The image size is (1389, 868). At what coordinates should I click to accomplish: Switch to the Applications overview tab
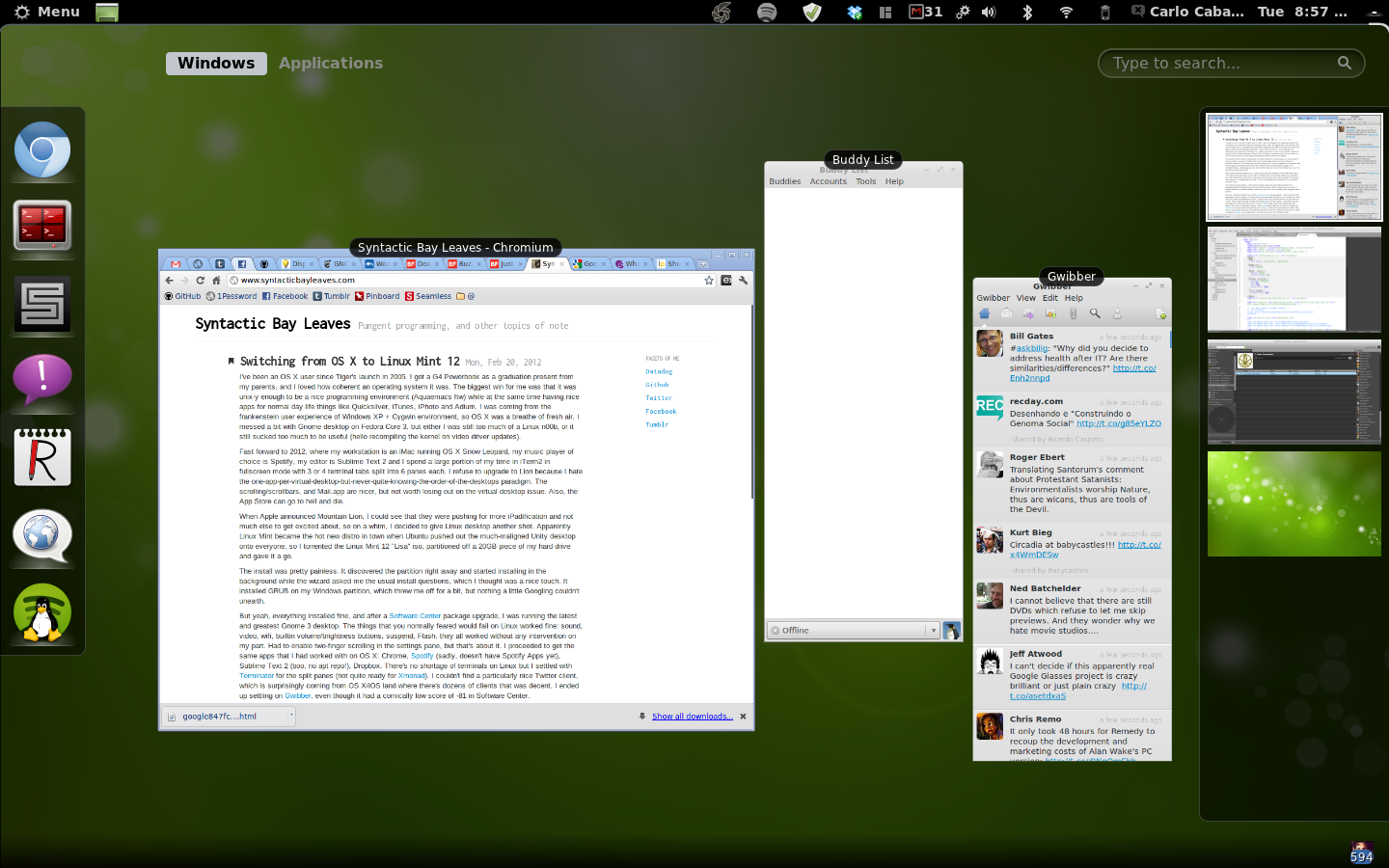[x=331, y=63]
